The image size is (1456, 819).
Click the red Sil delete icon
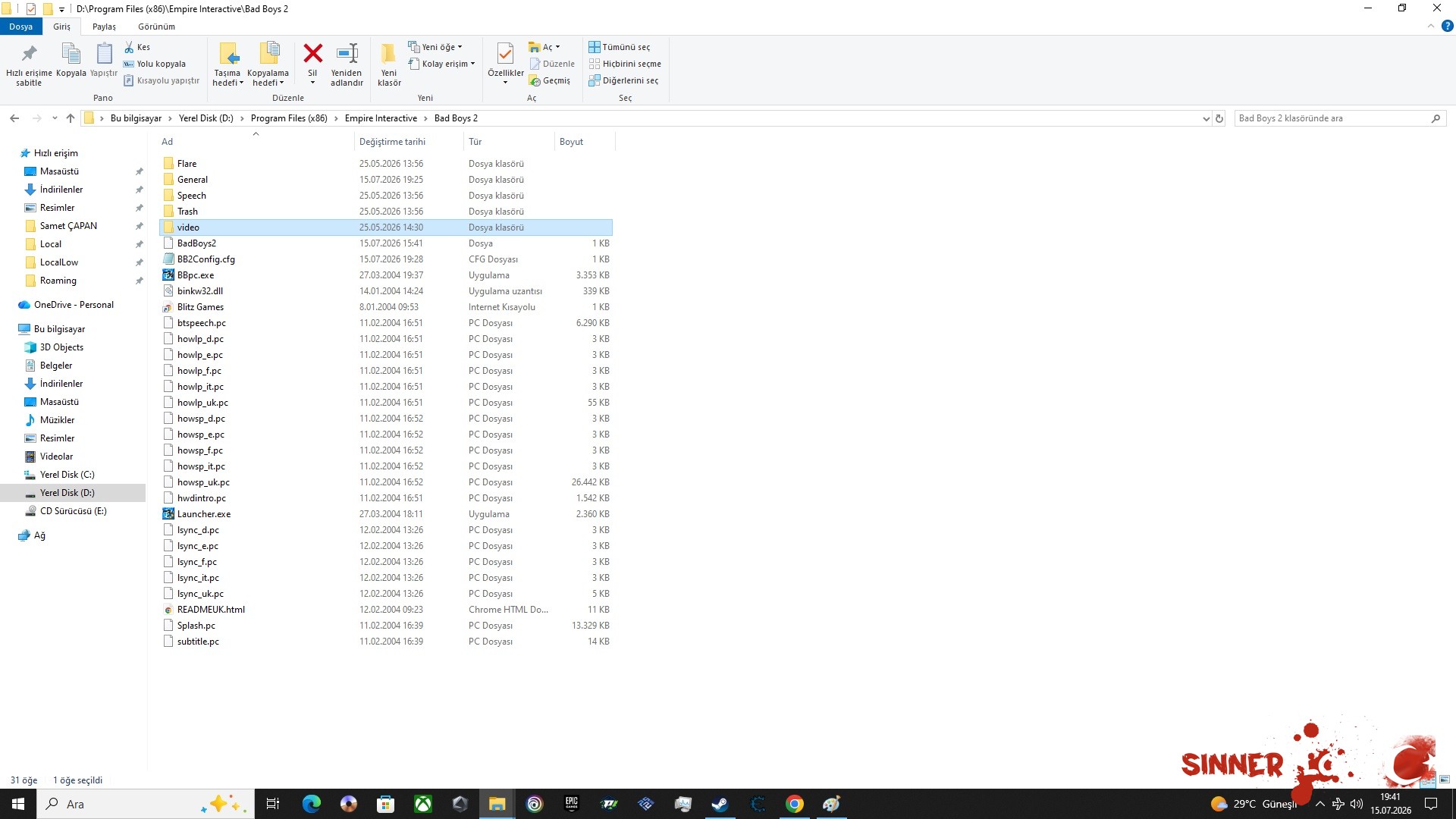(x=312, y=53)
